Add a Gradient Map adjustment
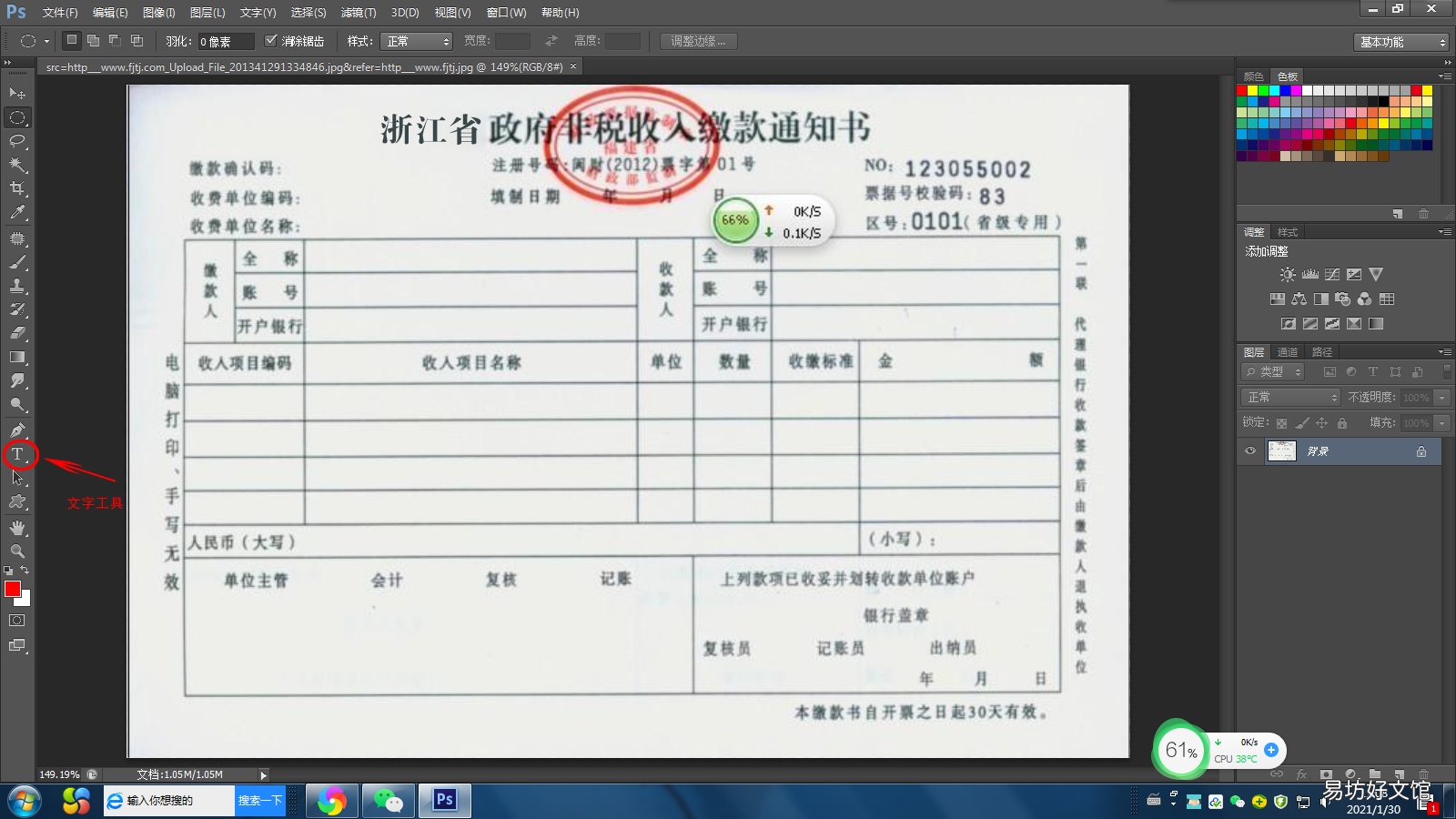This screenshot has width=1456, height=819. click(1376, 323)
